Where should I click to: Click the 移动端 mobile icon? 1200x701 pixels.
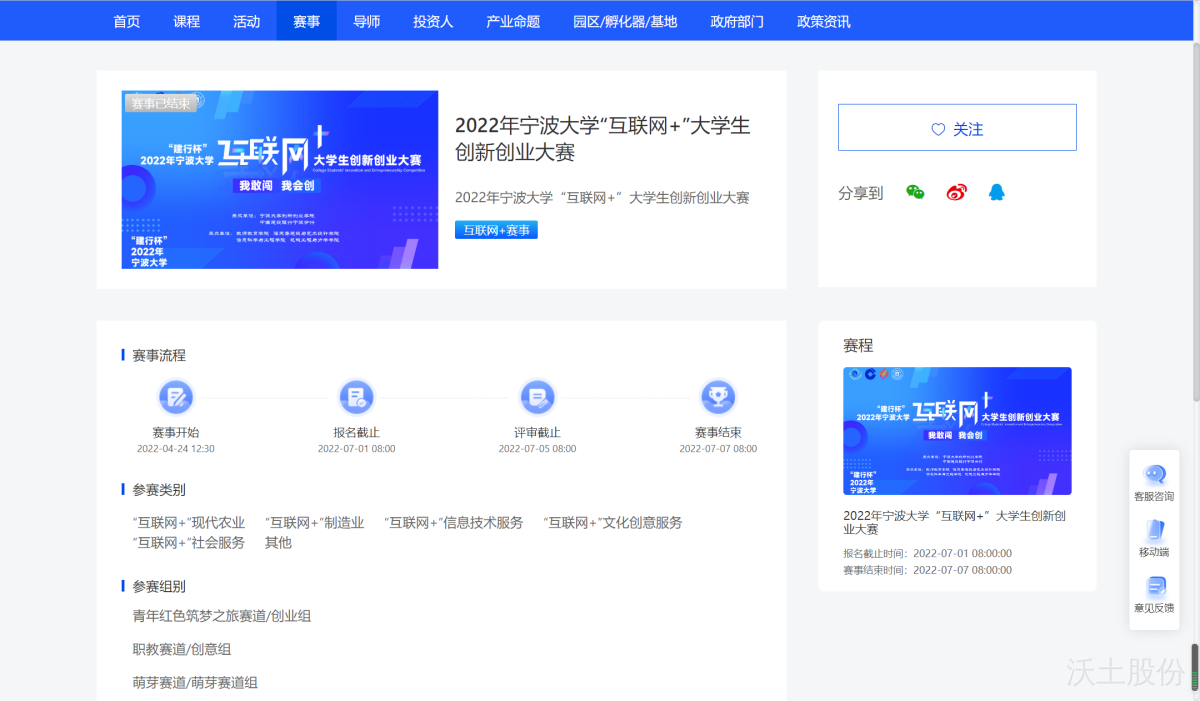pyautogui.click(x=1154, y=531)
